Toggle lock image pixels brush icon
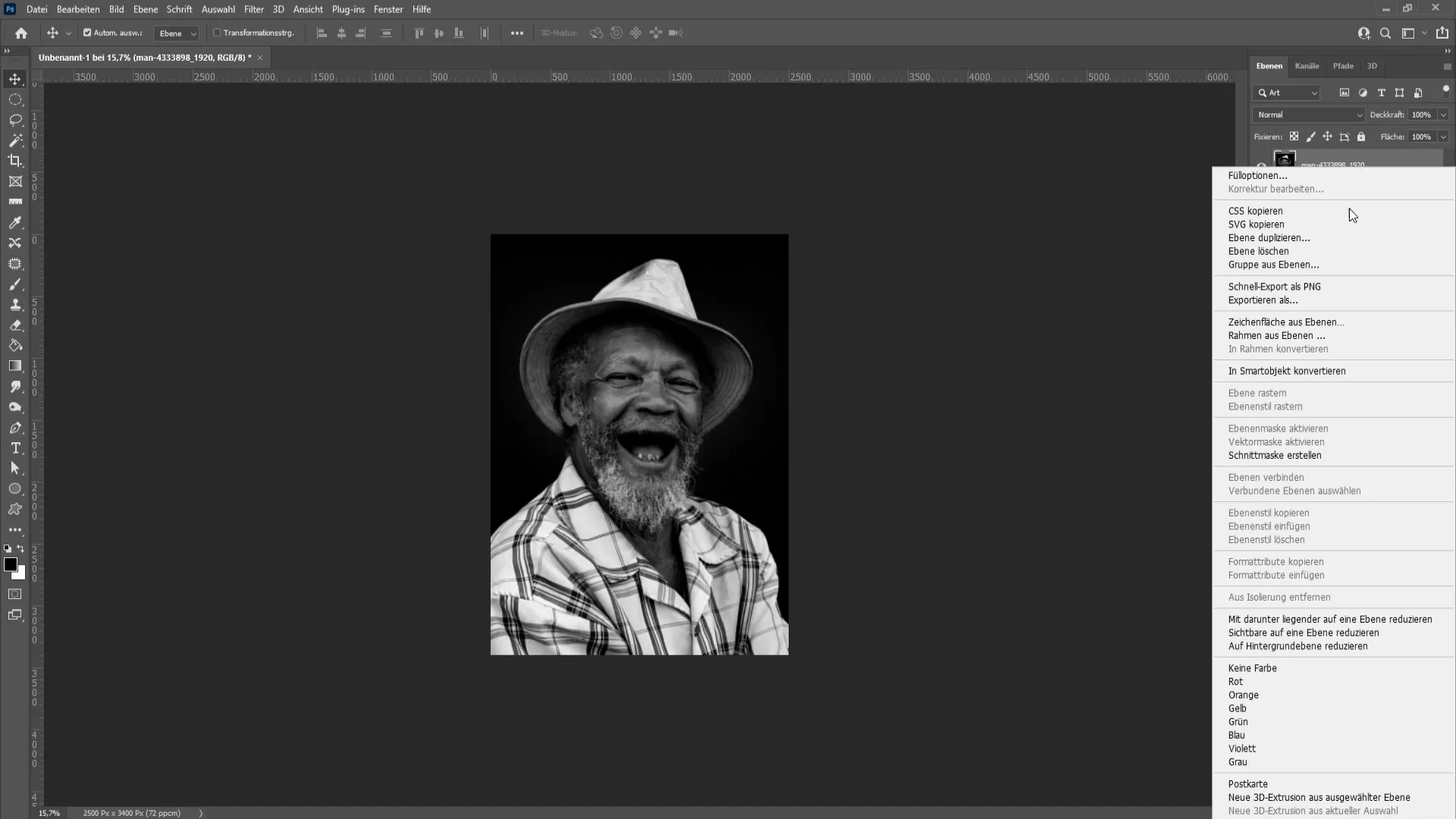Screen dimensions: 1456x819 [x=1311, y=136]
